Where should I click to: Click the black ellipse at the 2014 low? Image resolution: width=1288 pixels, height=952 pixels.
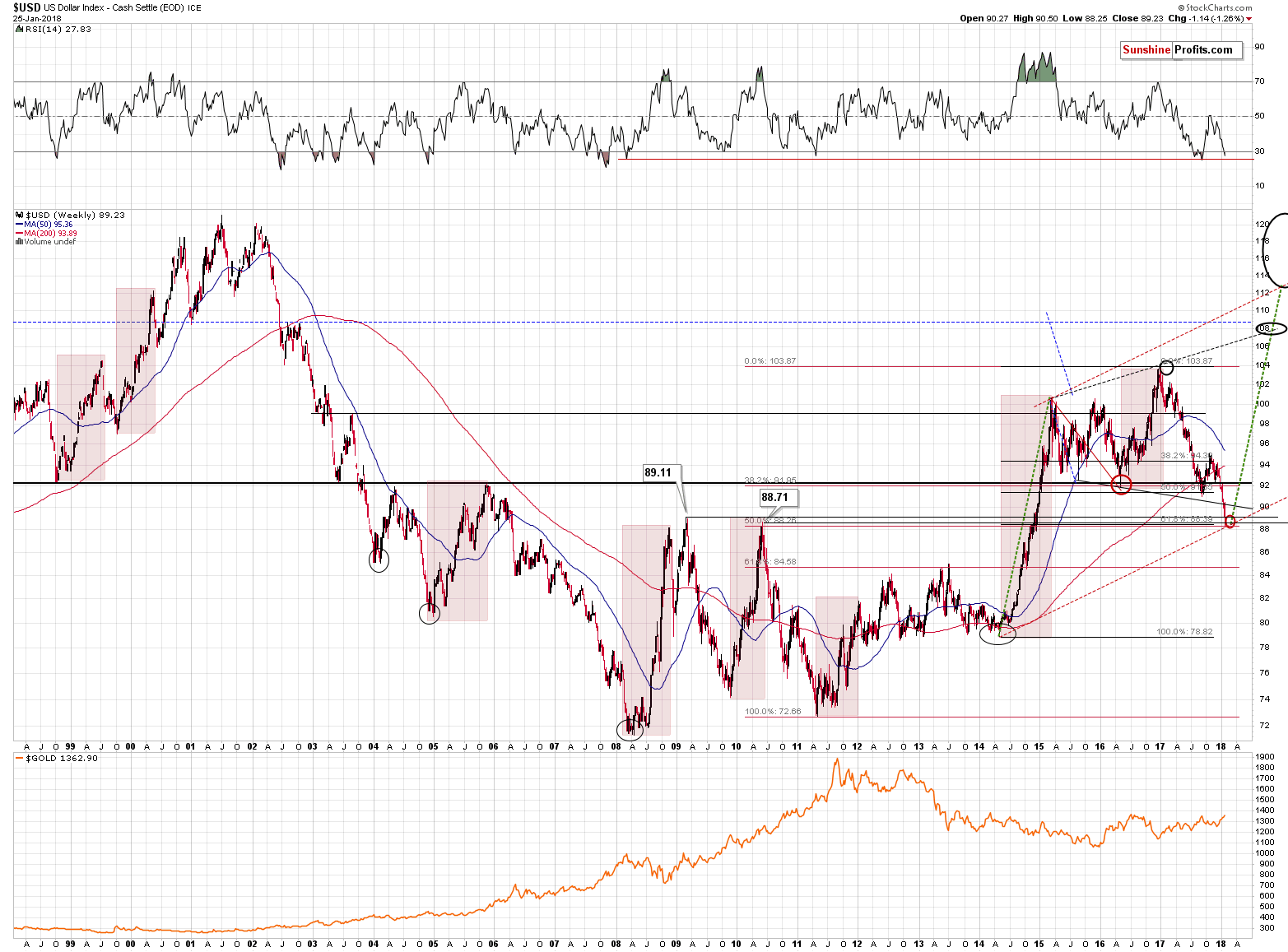(998, 634)
